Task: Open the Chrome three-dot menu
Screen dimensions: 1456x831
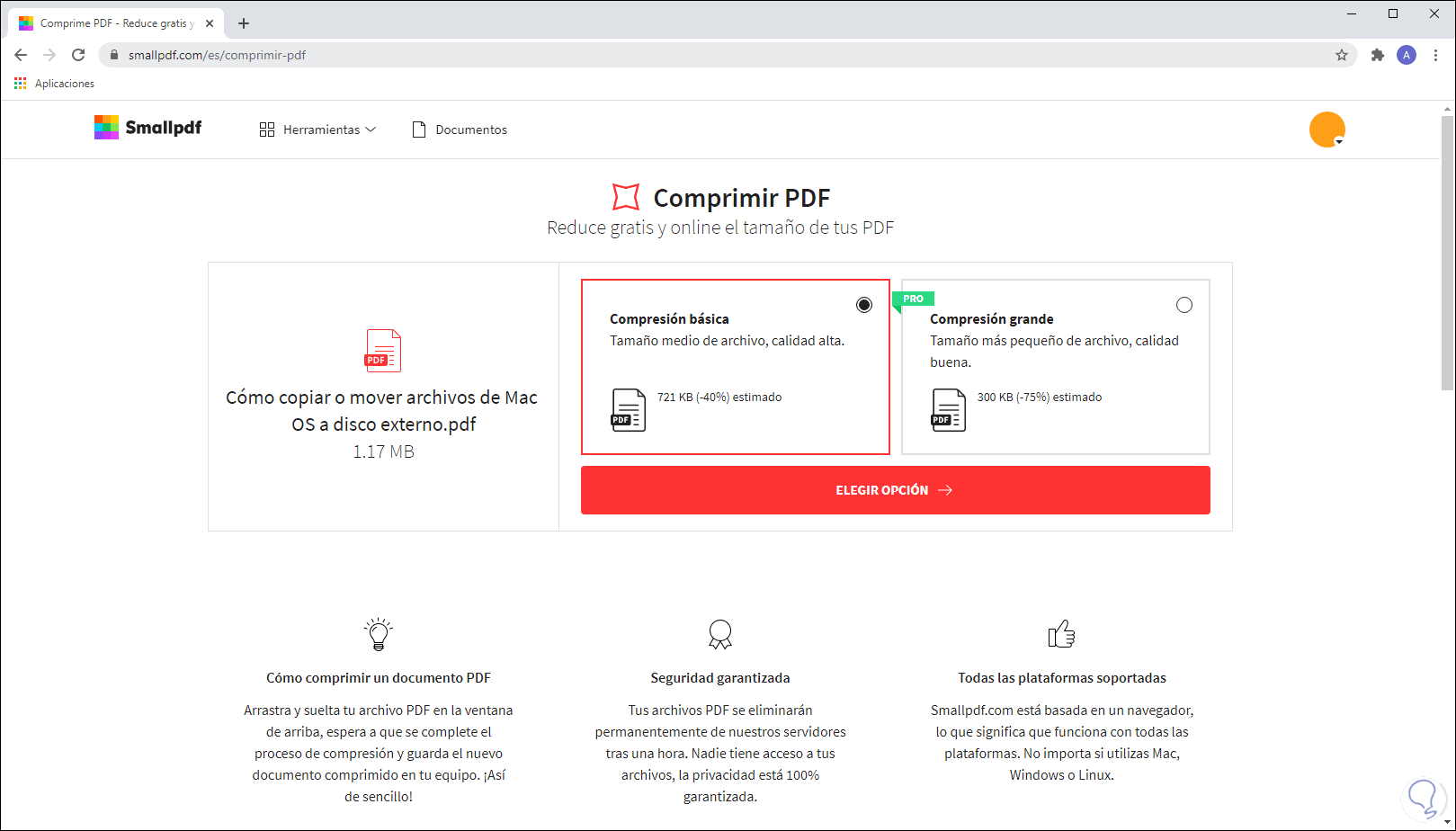Action: coord(1435,55)
